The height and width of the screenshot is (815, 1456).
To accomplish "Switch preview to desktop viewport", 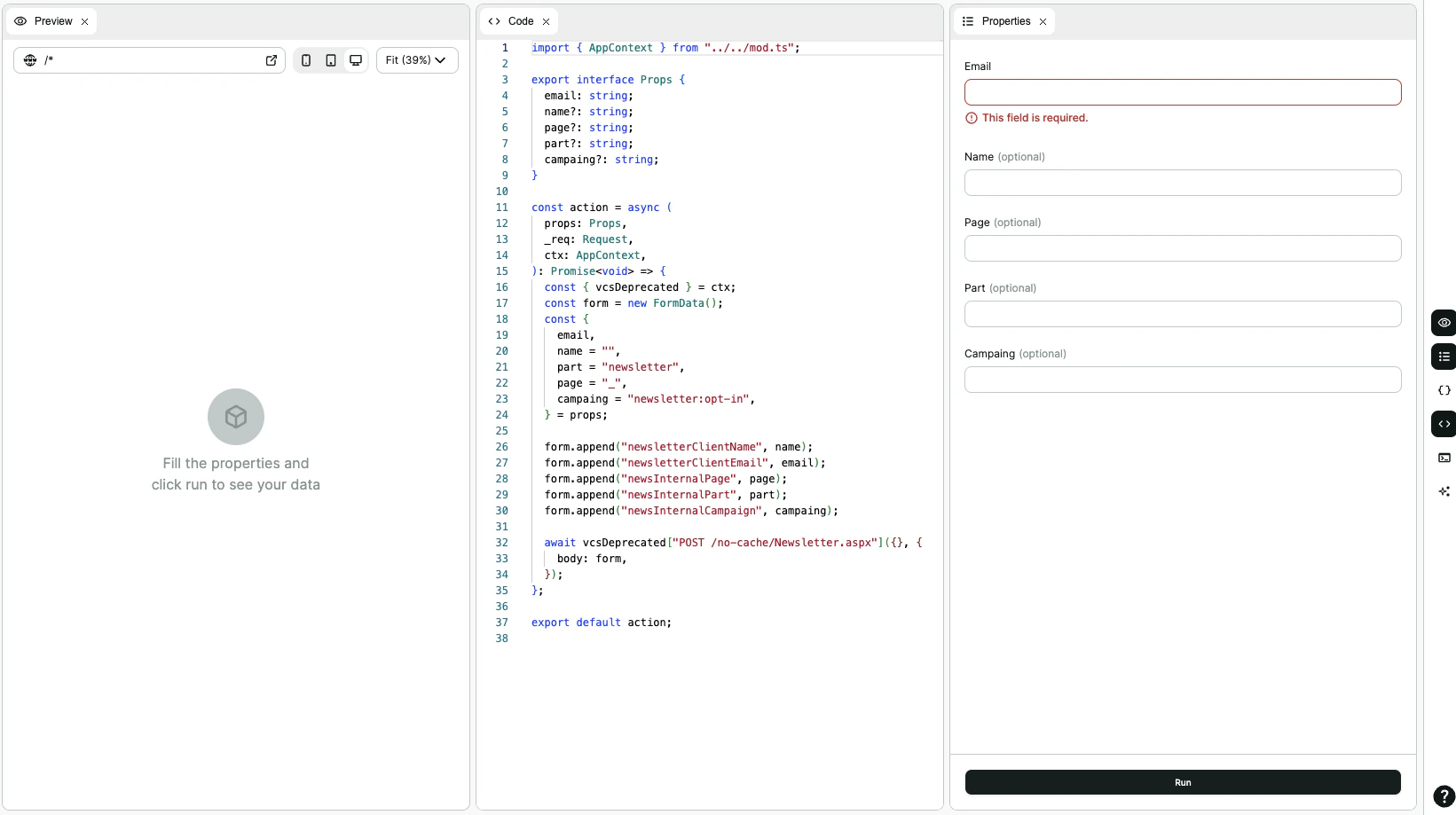I will click(x=356, y=60).
